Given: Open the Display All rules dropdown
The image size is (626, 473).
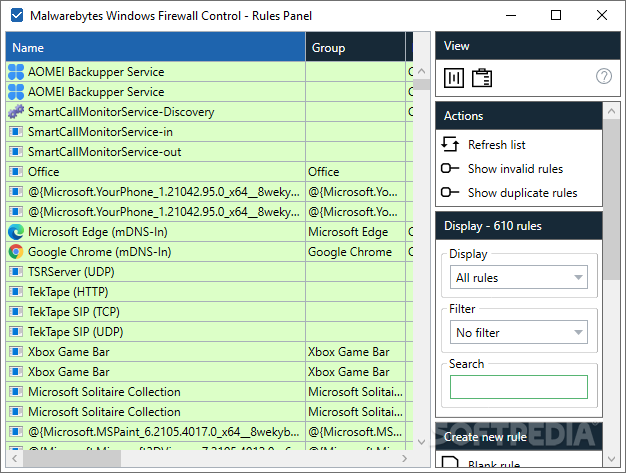Looking at the screenshot, I should 519,277.
